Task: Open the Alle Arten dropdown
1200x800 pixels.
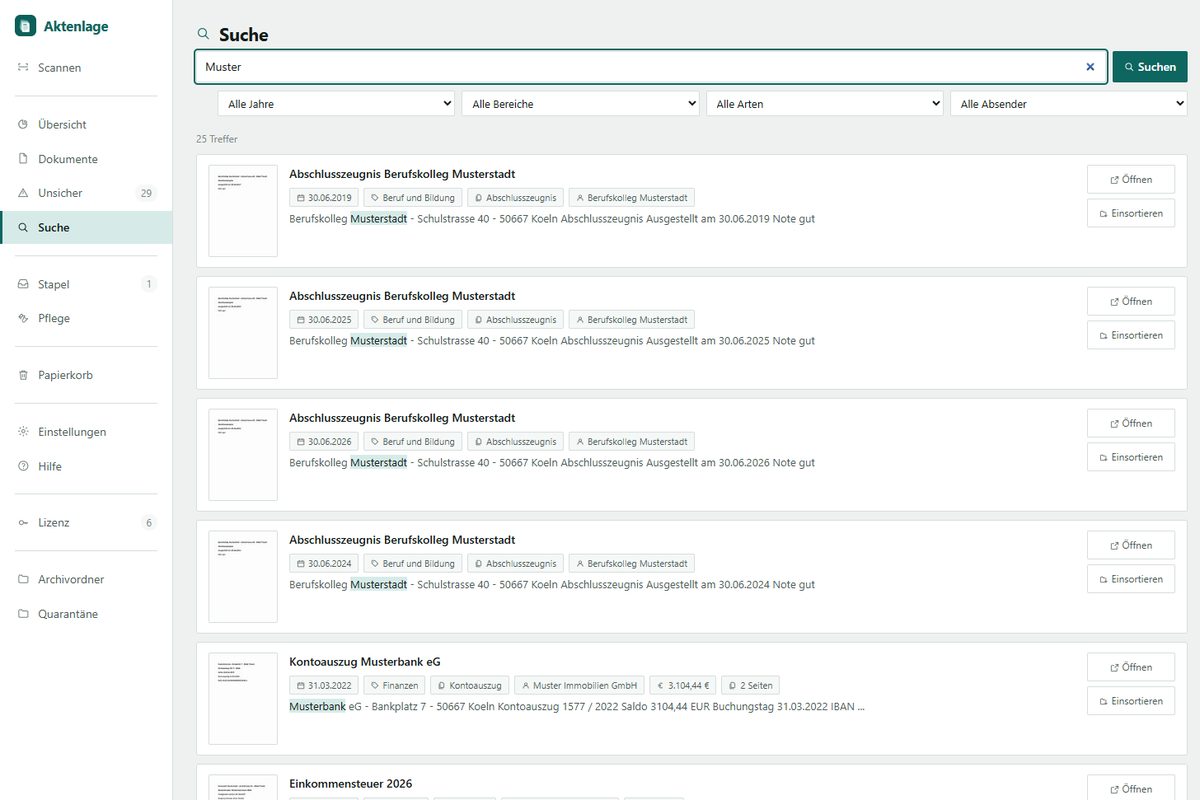Action: click(x=825, y=104)
